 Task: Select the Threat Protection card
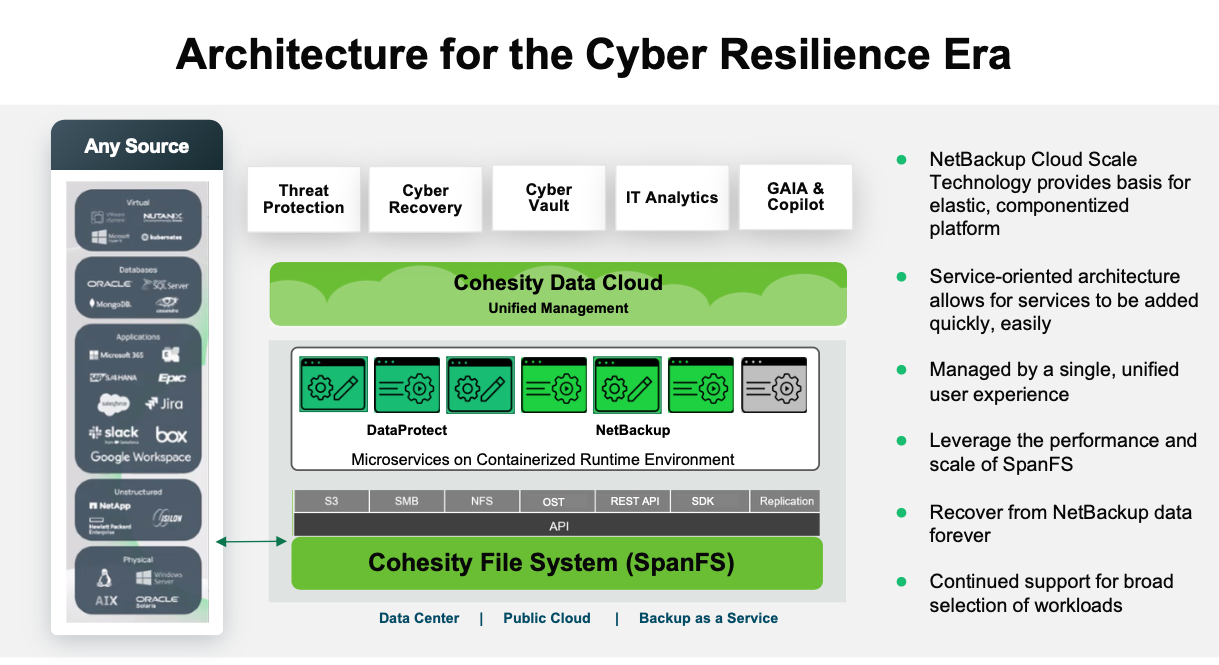[x=304, y=199]
